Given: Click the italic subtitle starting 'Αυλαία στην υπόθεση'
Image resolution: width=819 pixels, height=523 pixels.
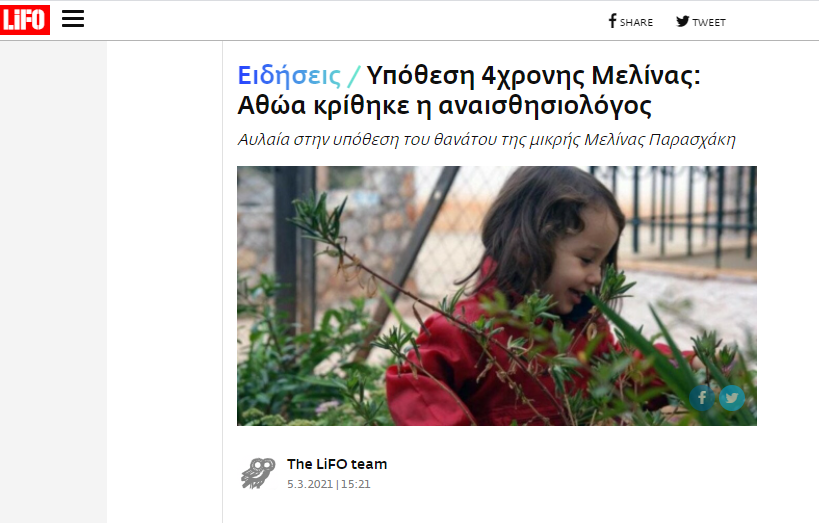Looking at the screenshot, I should pyautogui.click(x=486, y=140).
